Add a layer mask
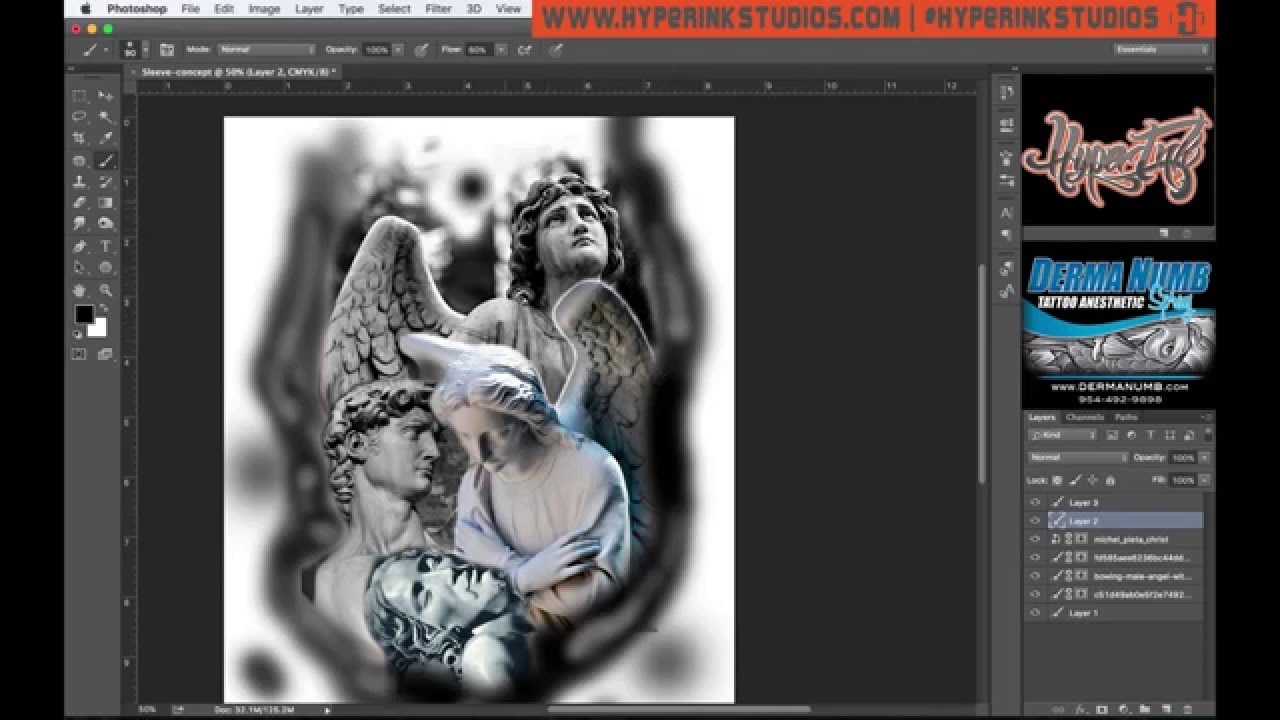The image size is (1280, 720). coord(1103,709)
